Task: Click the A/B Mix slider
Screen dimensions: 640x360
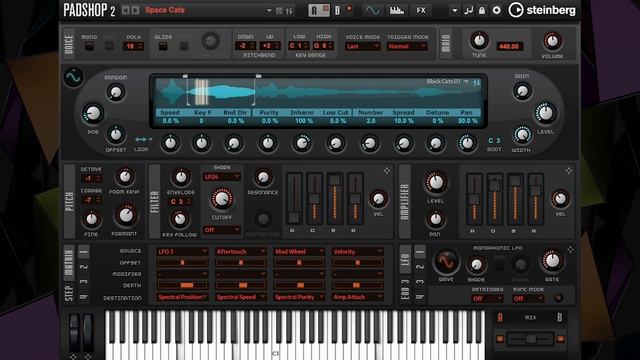Action: (530, 339)
